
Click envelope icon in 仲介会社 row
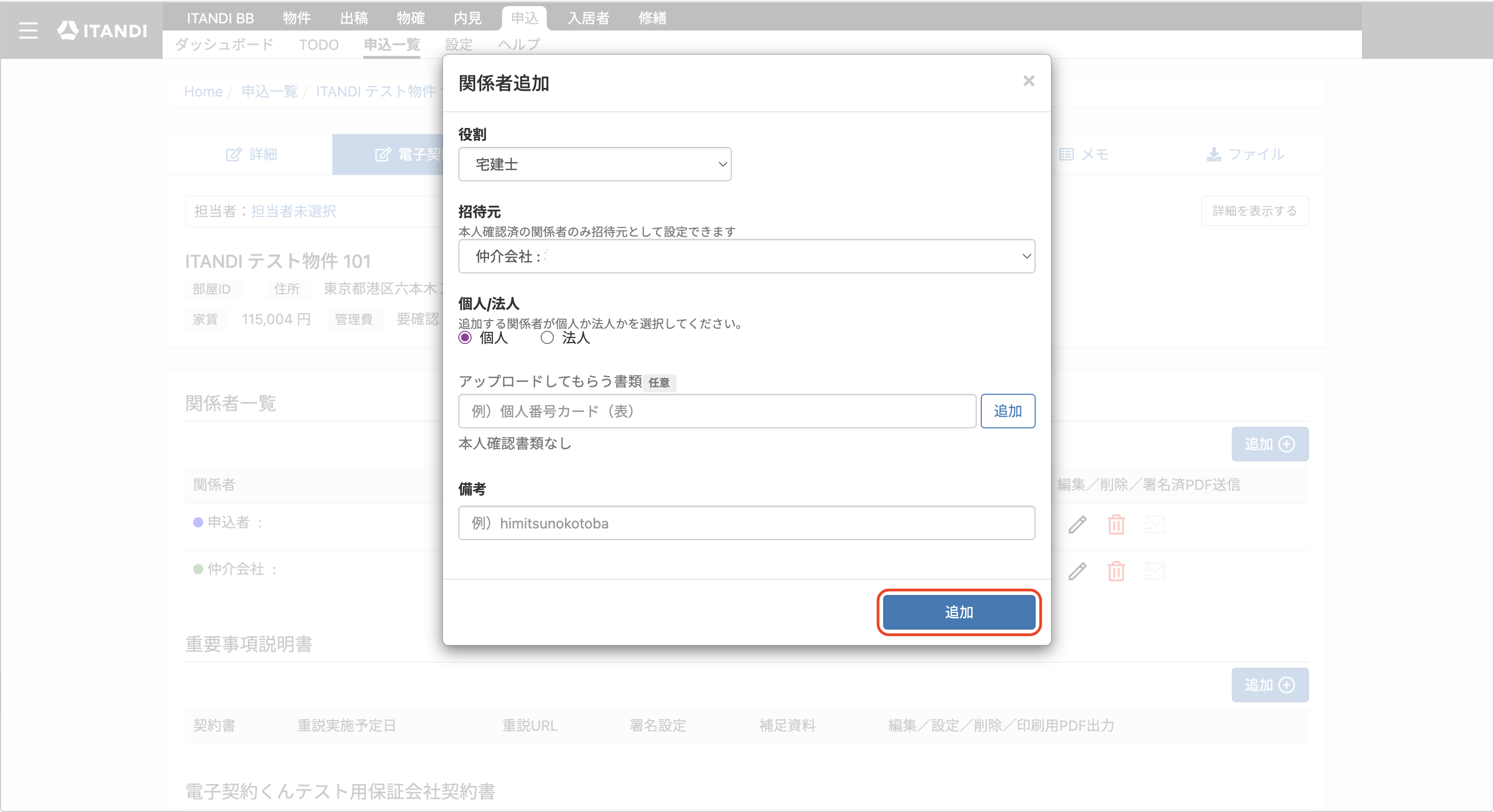tap(1154, 571)
